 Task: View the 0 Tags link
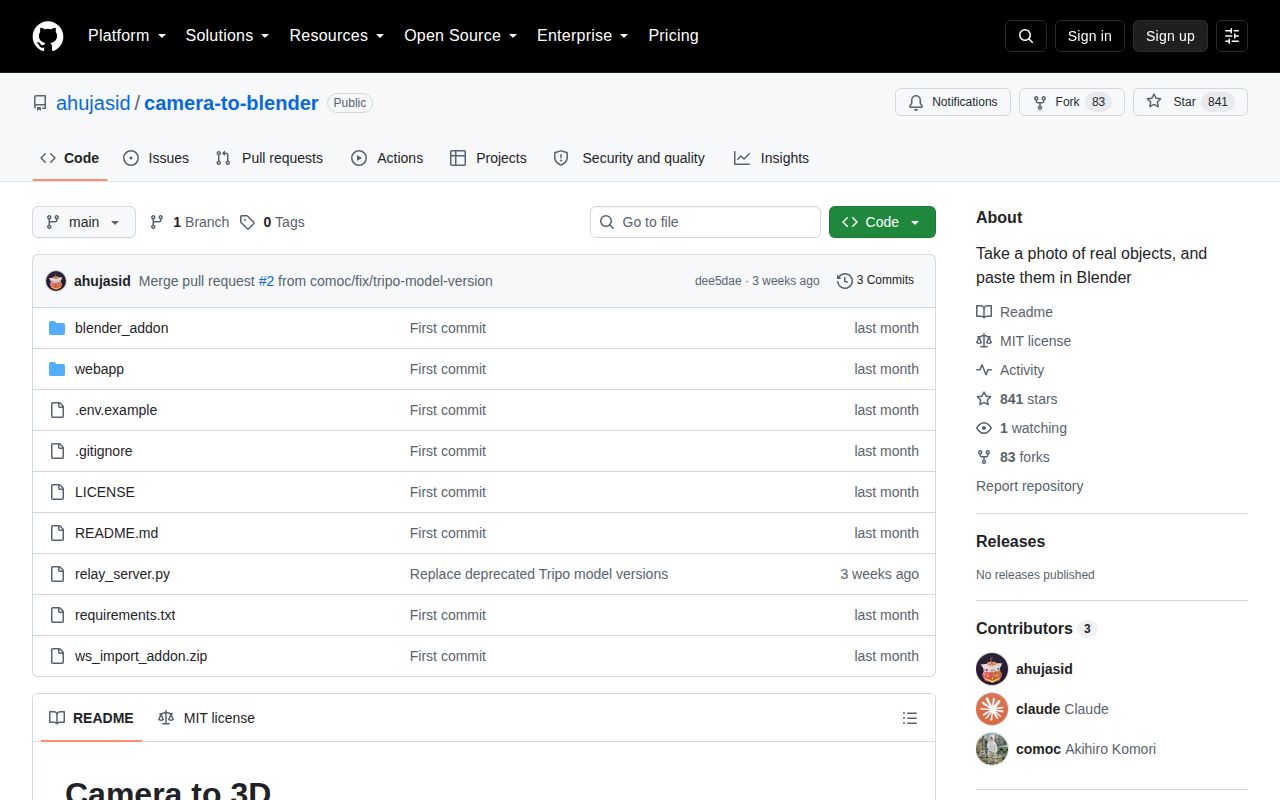click(272, 222)
